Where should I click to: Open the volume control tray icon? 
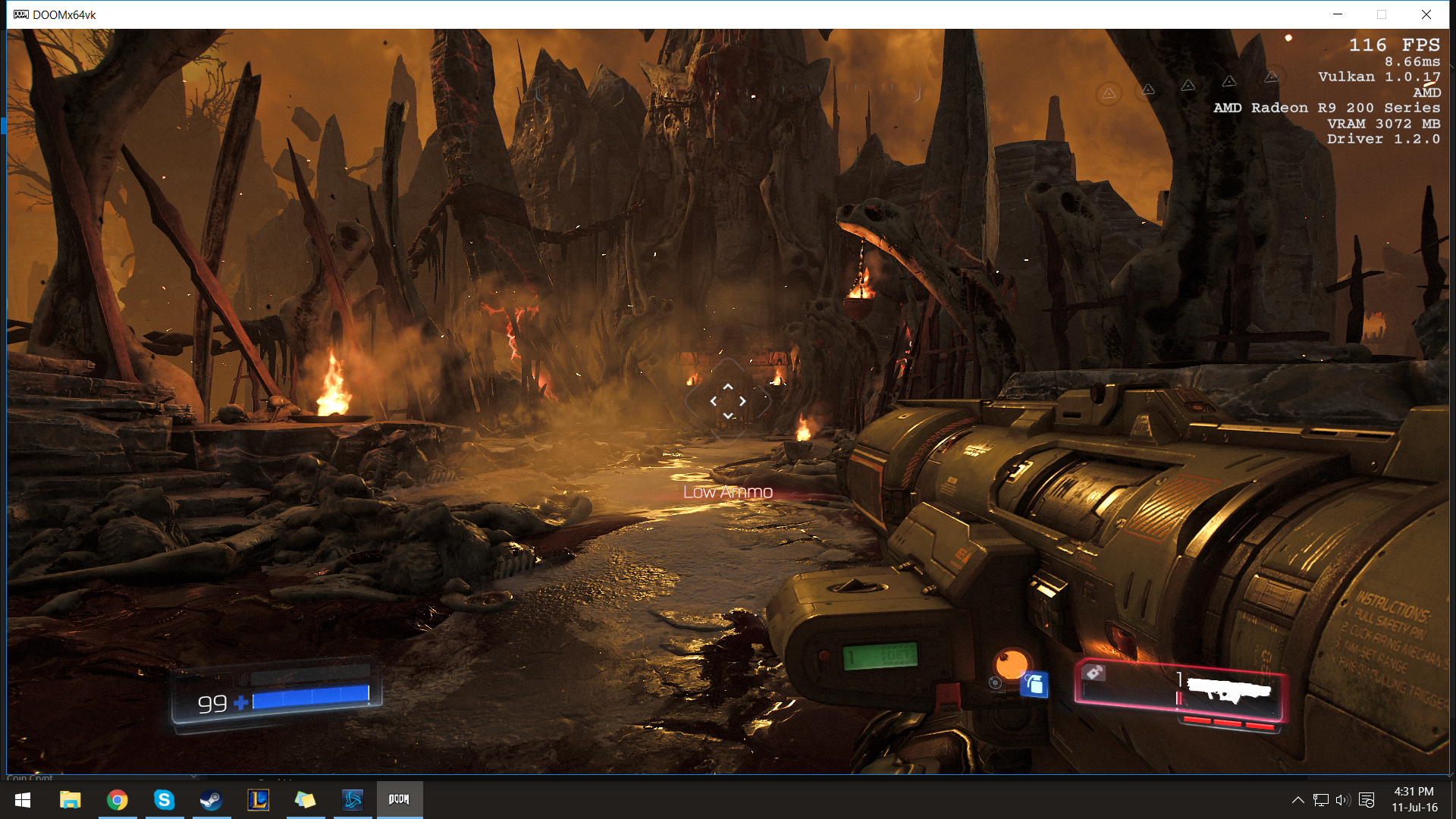click(1343, 800)
